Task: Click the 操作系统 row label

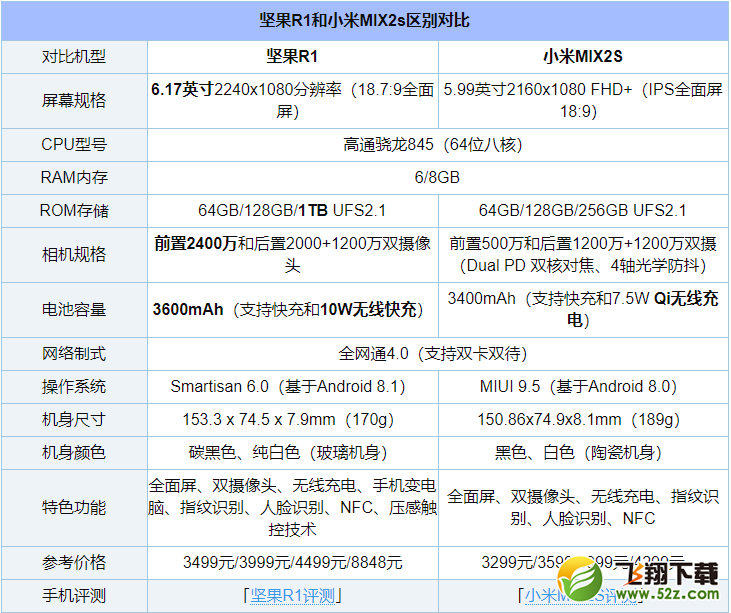Action: (x=74, y=387)
